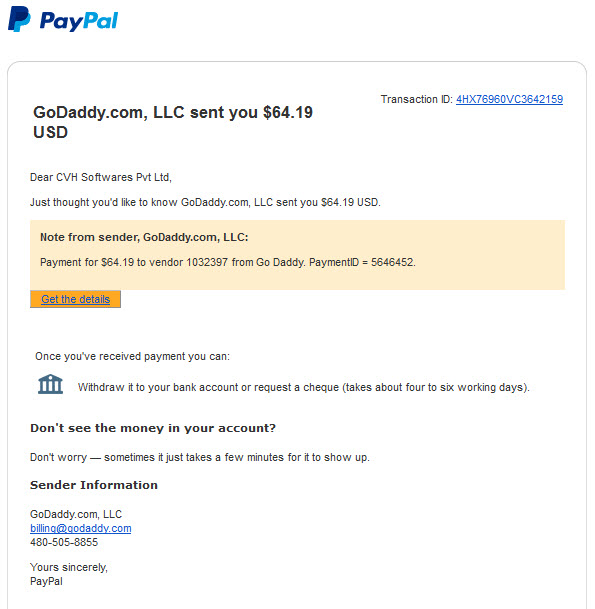Select the Don't see the money heading

point(153,428)
